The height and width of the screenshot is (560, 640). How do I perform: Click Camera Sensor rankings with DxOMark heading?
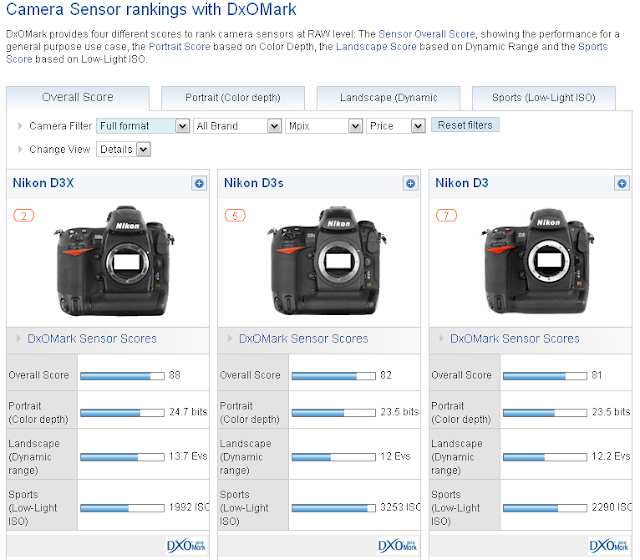(x=151, y=9)
